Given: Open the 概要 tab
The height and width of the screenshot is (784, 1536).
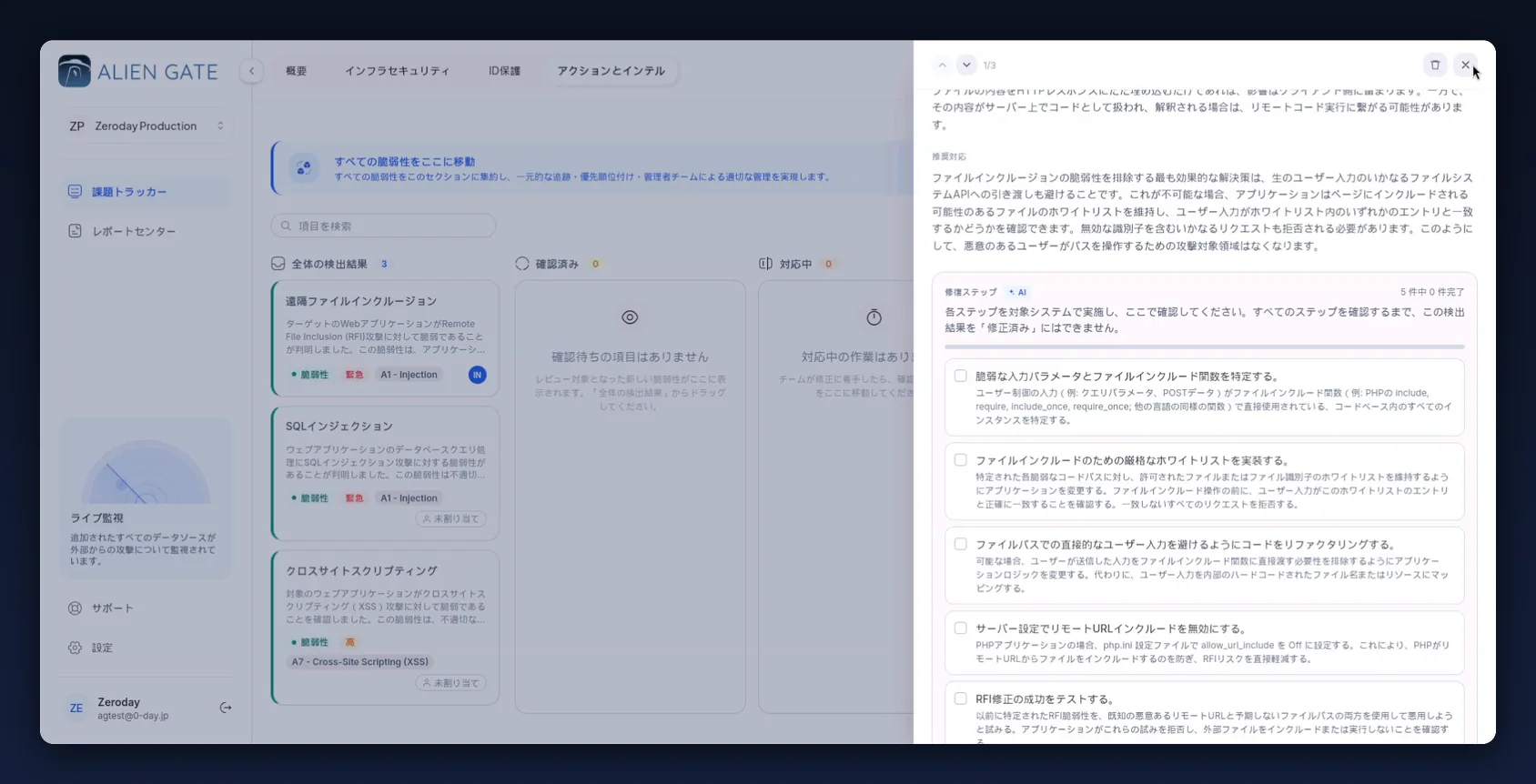Looking at the screenshot, I should coord(297,71).
